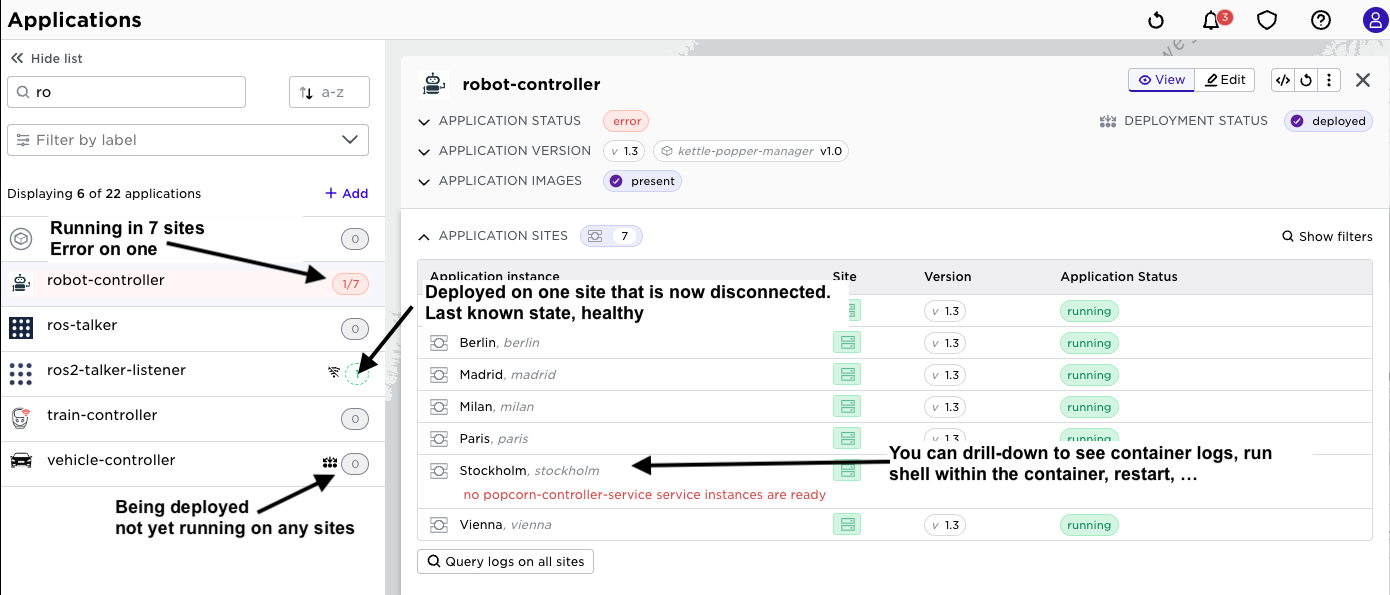Expand the APPLICATION STATUS section
This screenshot has width=1390, height=595.
click(x=424, y=121)
